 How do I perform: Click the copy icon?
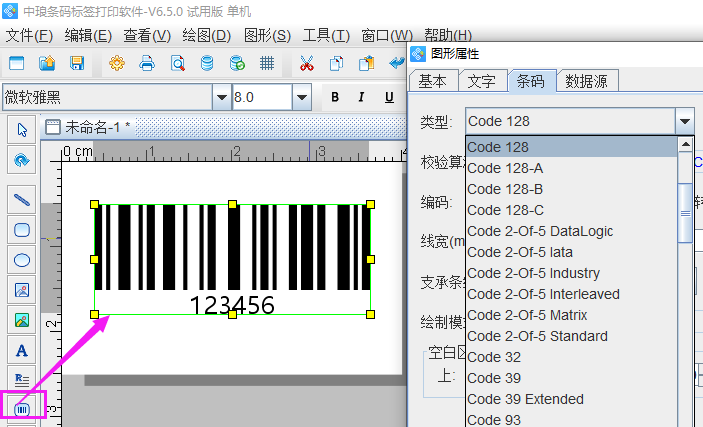pos(336,63)
